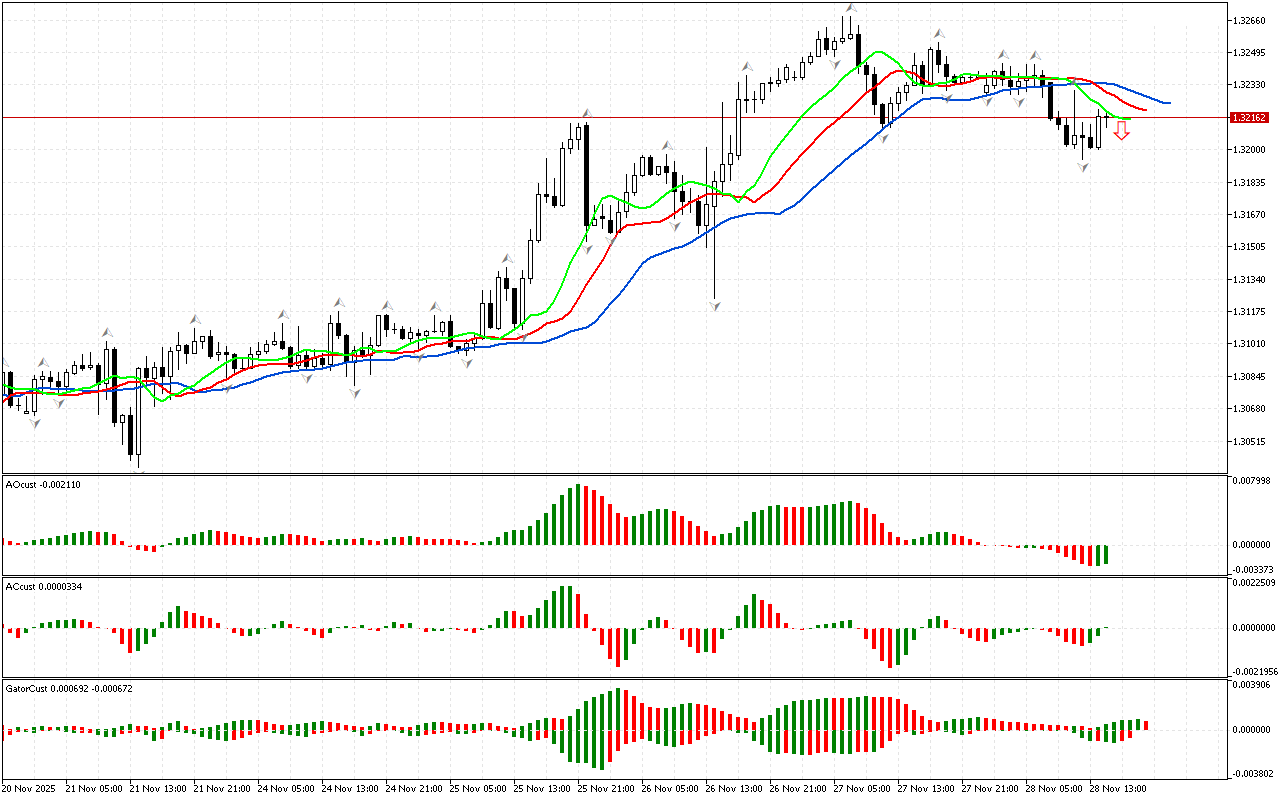
Task: Click the 28 Nov 13:00 time label
Action: tap(1116, 788)
